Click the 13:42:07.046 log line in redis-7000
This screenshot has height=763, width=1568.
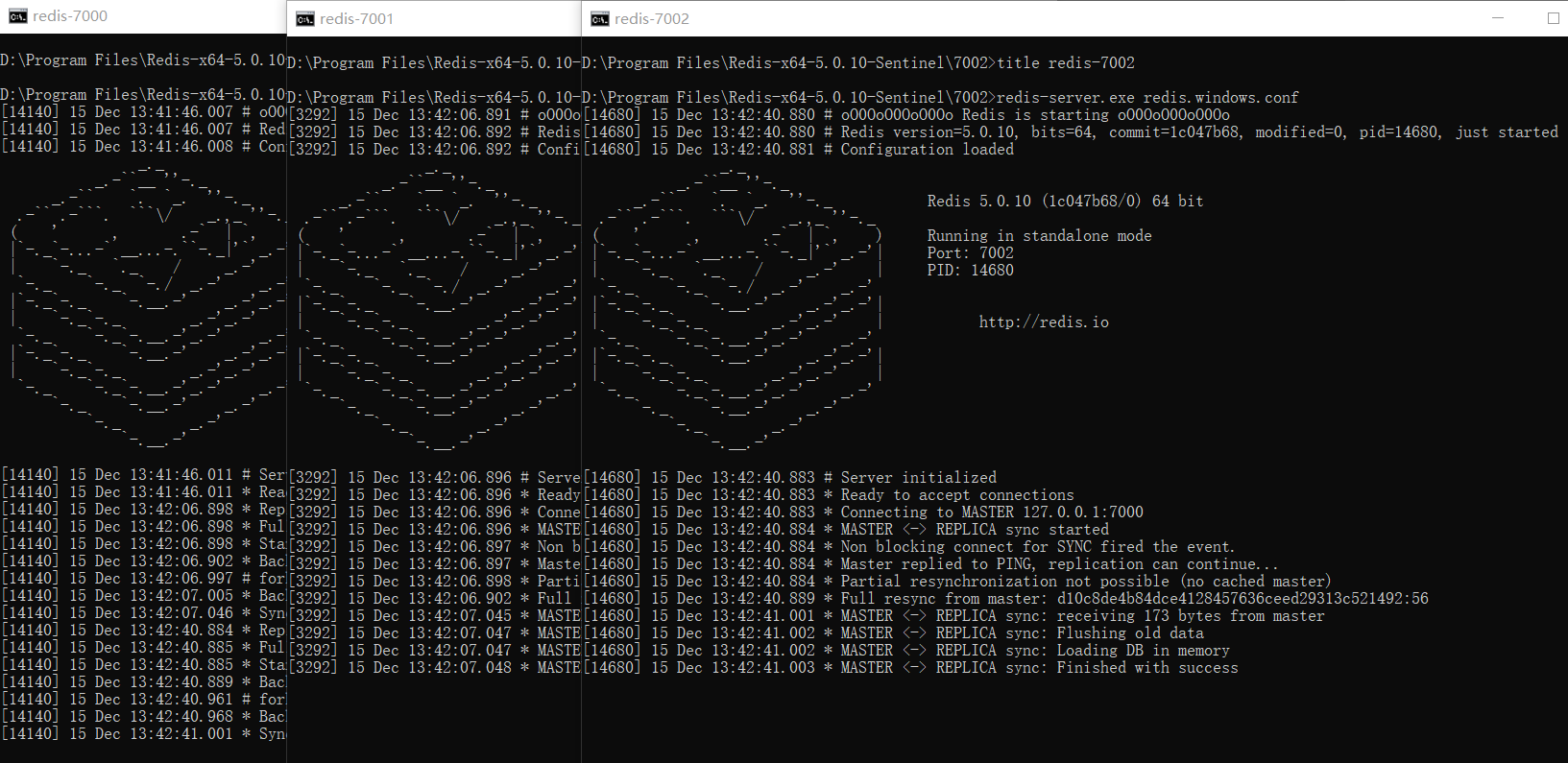[143, 613]
